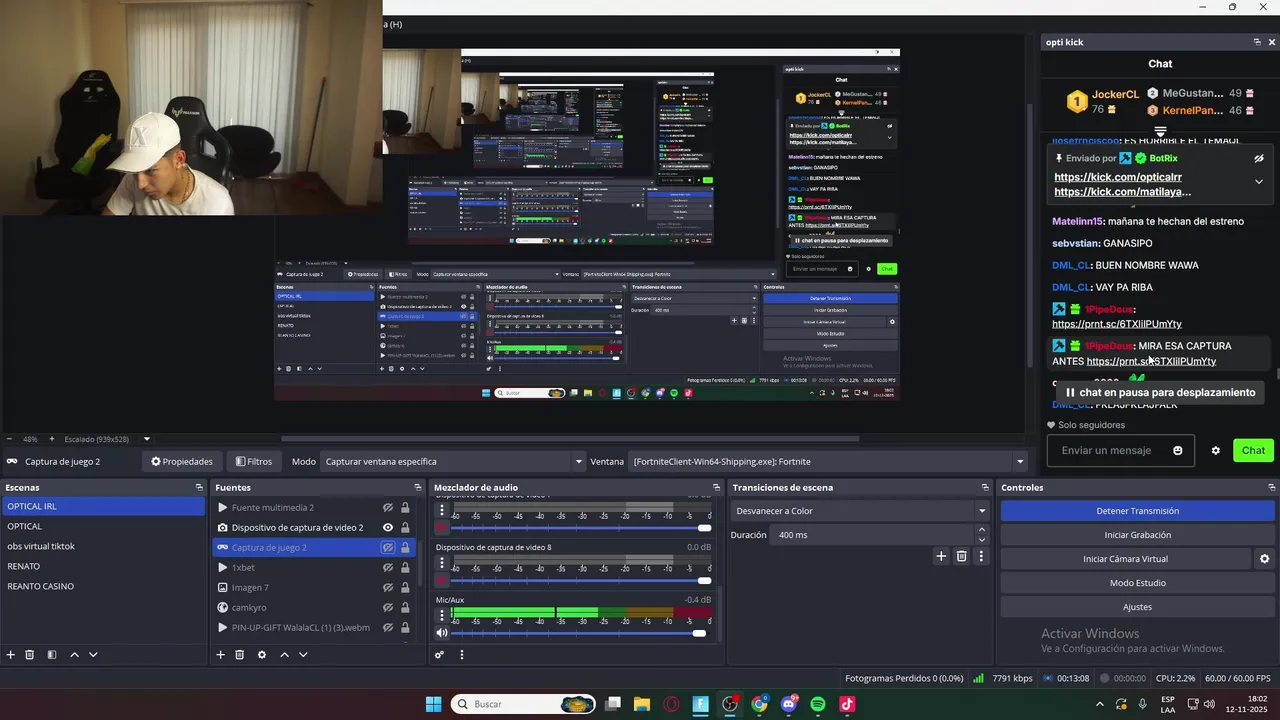The image size is (1280, 720).
Task: Increase the transition Duración value
Action: 981,530
